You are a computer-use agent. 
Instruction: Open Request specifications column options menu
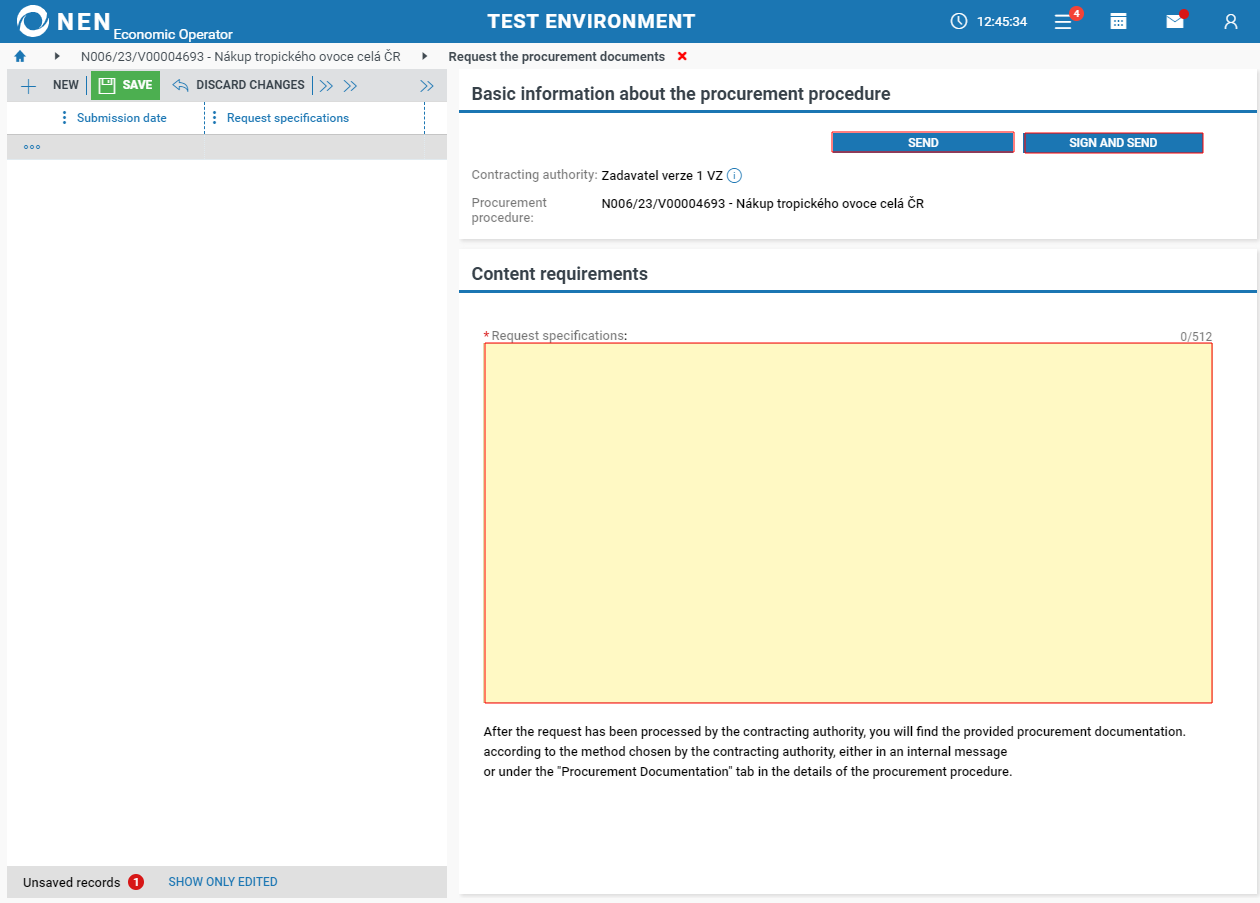(215, 118)
